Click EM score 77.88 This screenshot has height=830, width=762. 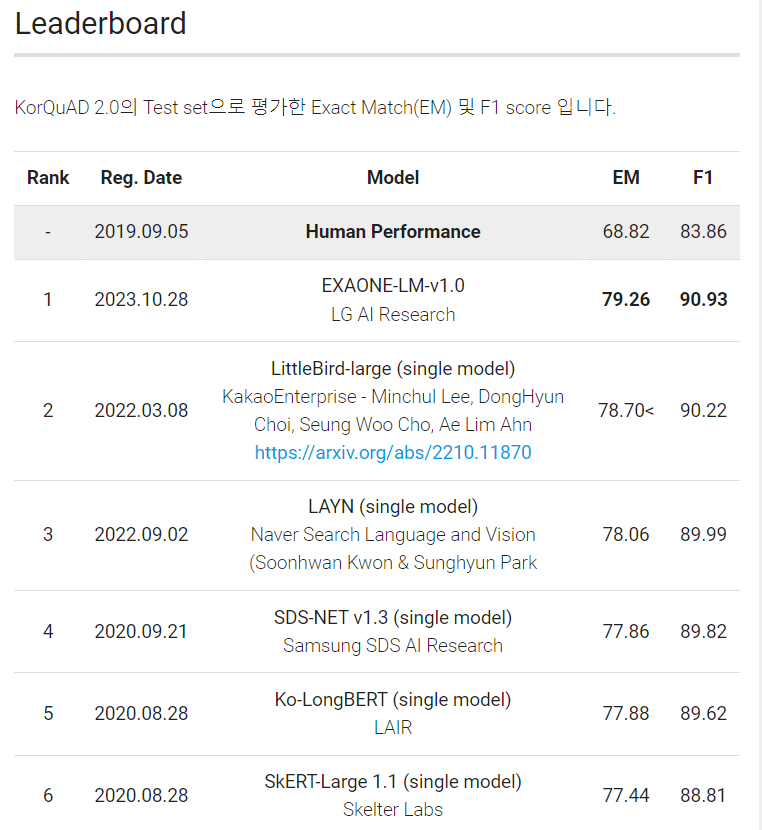point(626,714)
